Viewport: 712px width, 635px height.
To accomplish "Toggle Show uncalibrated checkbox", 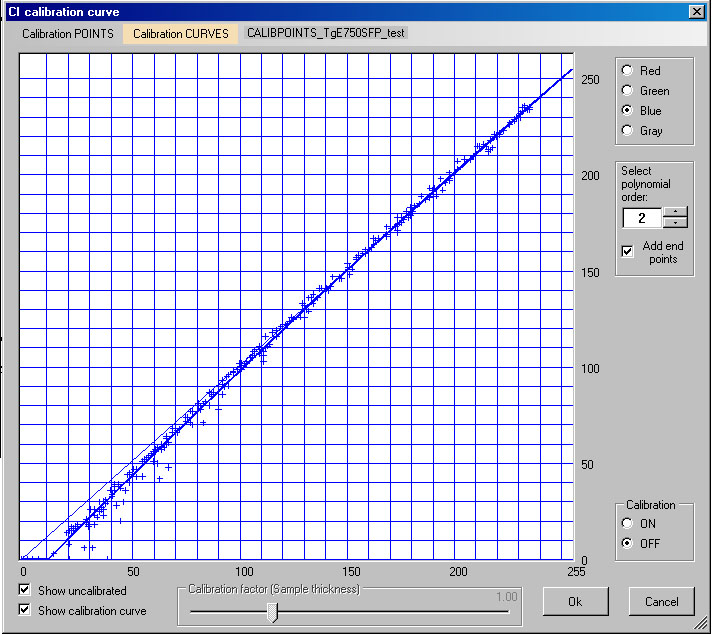I will [25, 590].
